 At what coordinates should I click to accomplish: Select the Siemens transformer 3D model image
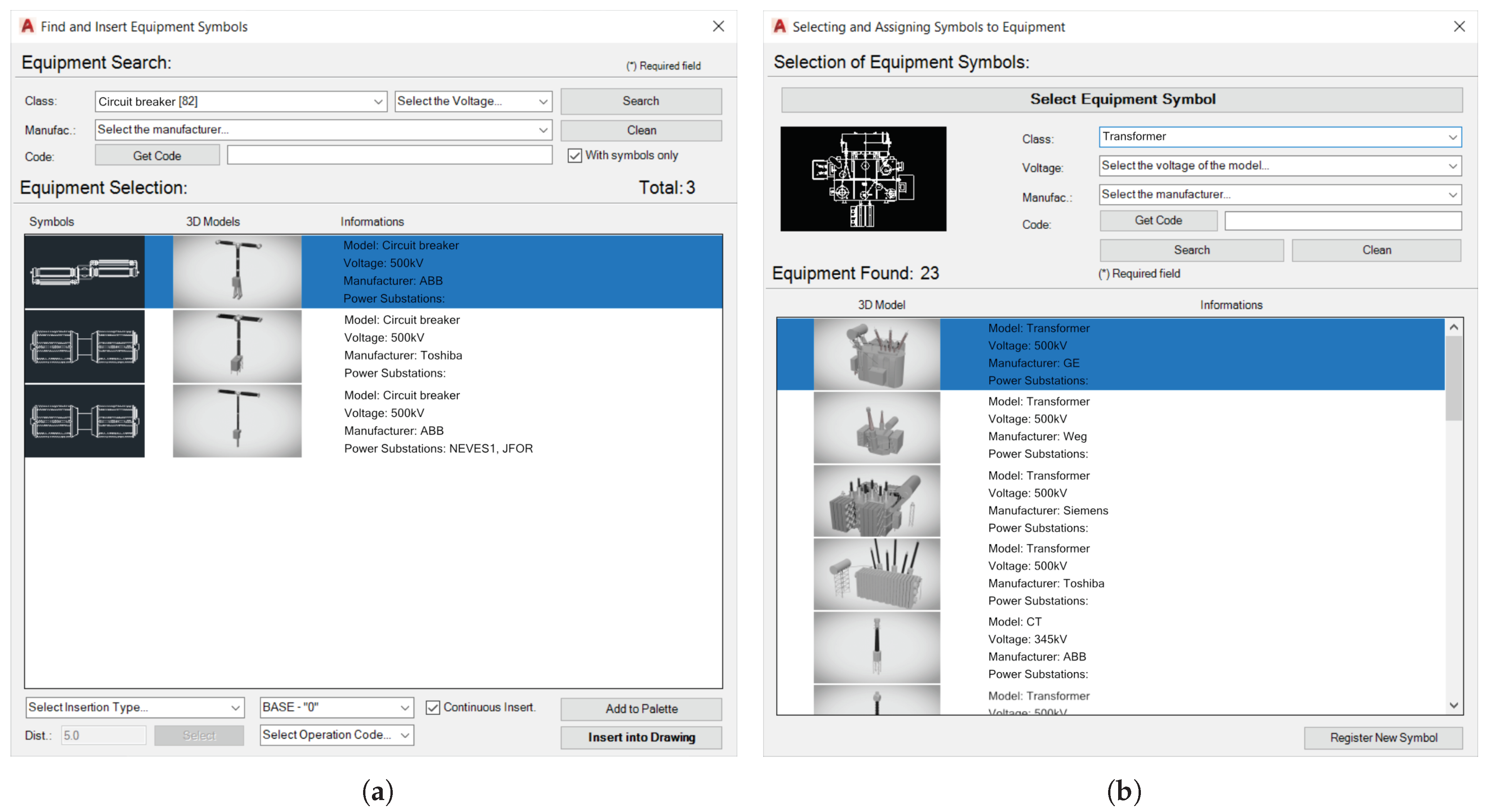(x=876, y=501)
